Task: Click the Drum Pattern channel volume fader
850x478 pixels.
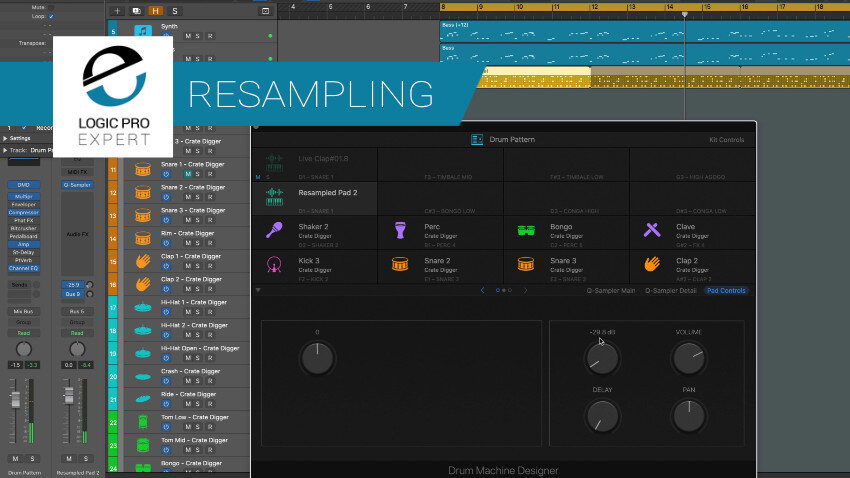Action: (x=16, y=399)
